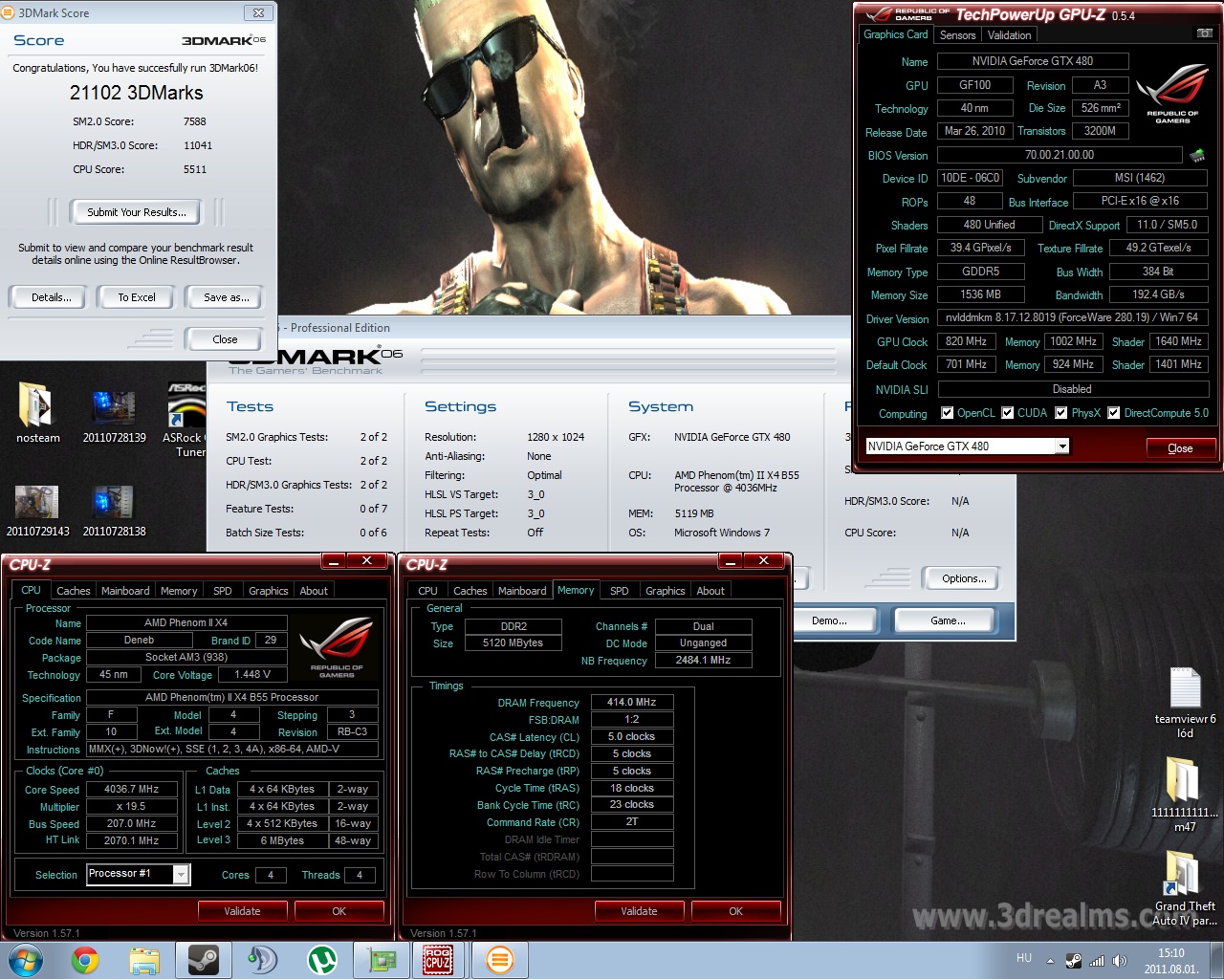1224x980 pixels.
Task: Open SPD tab in left CPU-Z window
Action: coord(222,591)
